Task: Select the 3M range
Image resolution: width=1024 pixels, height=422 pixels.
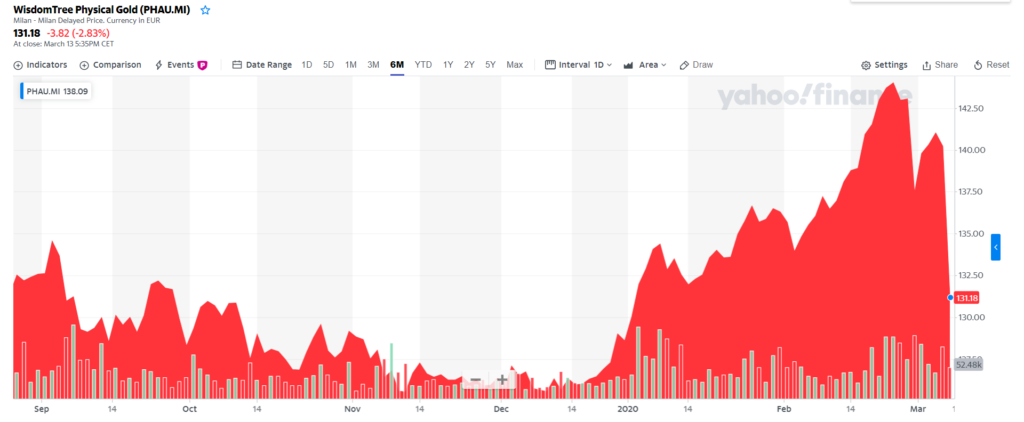Action: pyautogui.click(x=374, y=65)
